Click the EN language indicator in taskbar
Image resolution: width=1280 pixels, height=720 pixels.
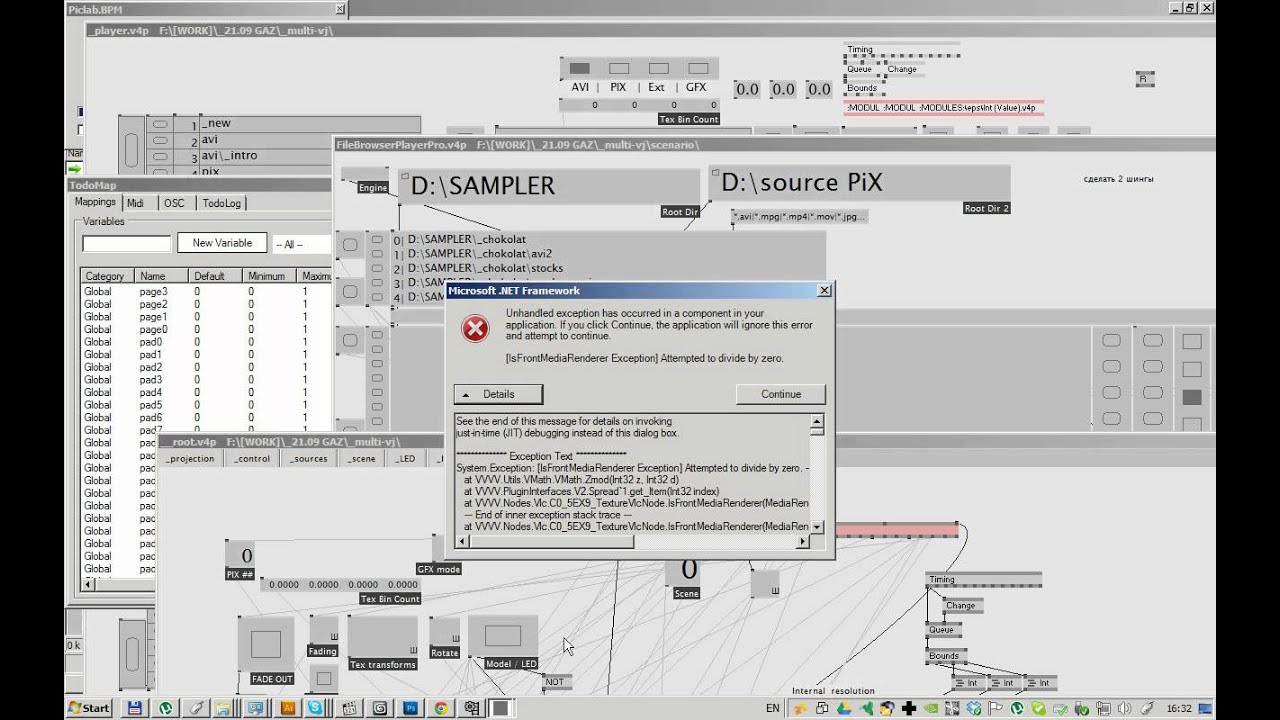[772, 708]
